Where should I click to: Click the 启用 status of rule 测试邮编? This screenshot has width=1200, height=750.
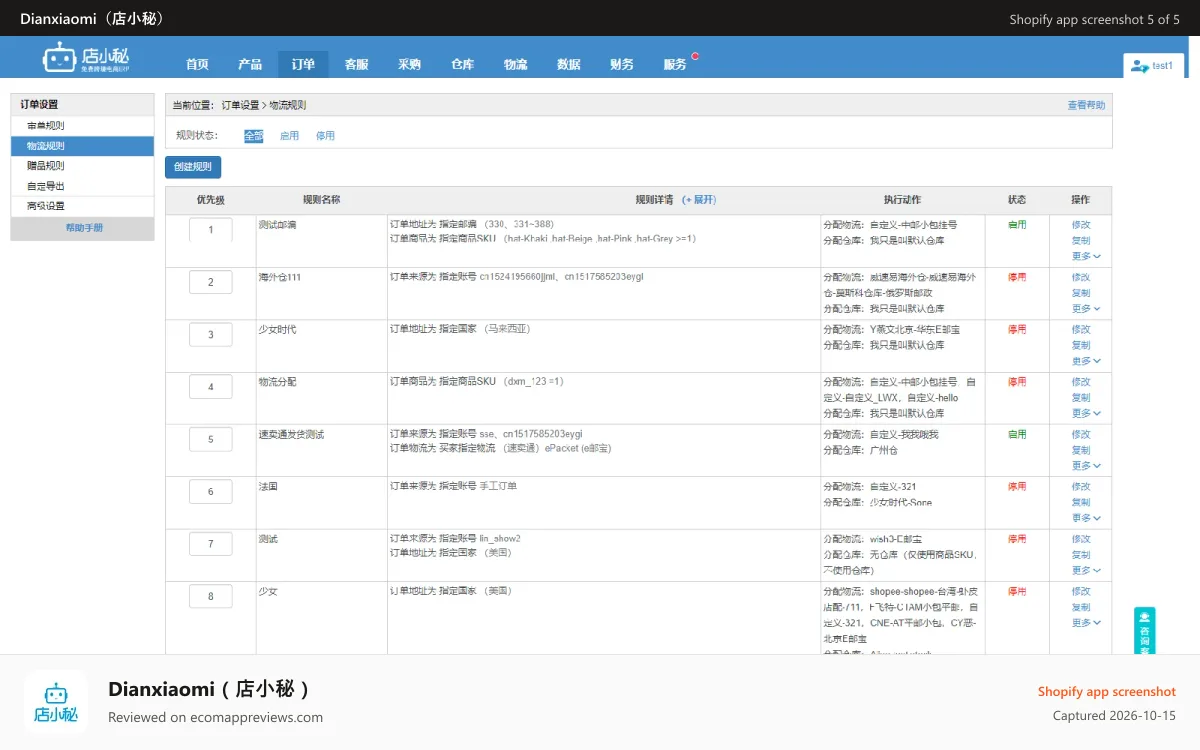point(1017,225)
